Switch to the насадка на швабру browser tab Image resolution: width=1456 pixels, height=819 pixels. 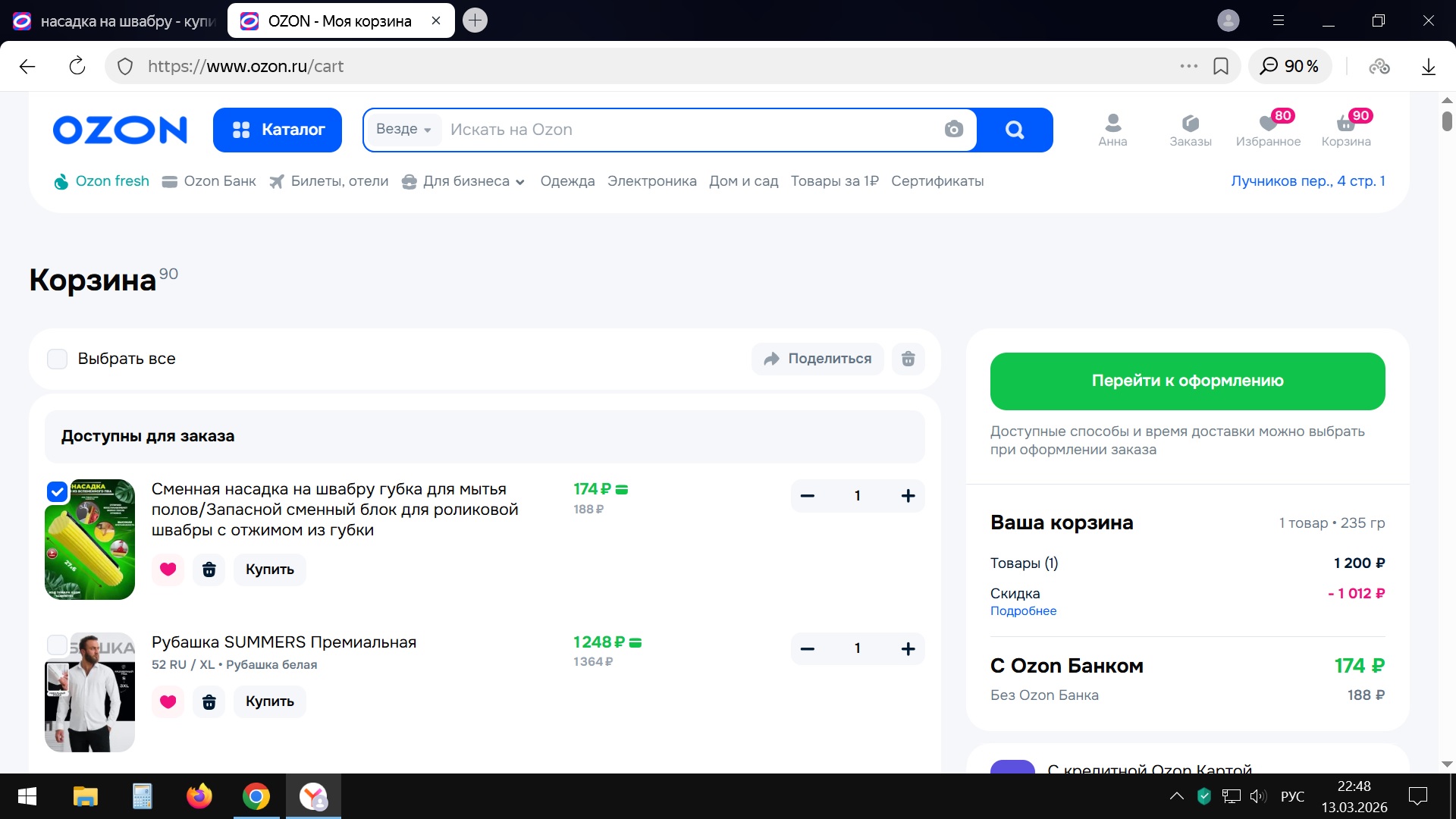coord(114,21)
